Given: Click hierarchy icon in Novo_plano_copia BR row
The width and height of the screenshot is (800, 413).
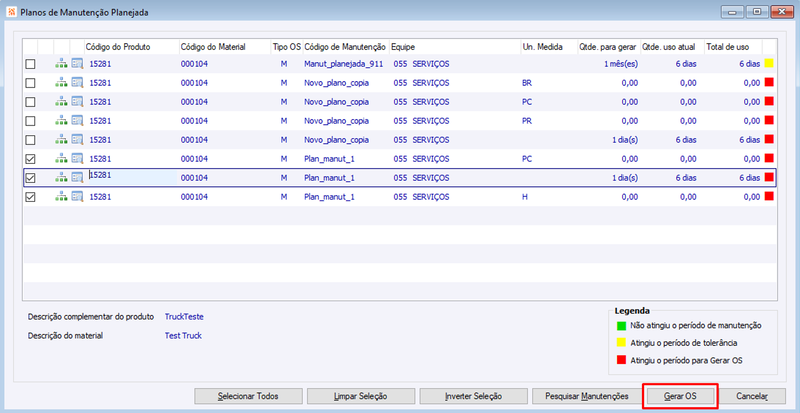Looking at the screenshot, I should (61, 83).
